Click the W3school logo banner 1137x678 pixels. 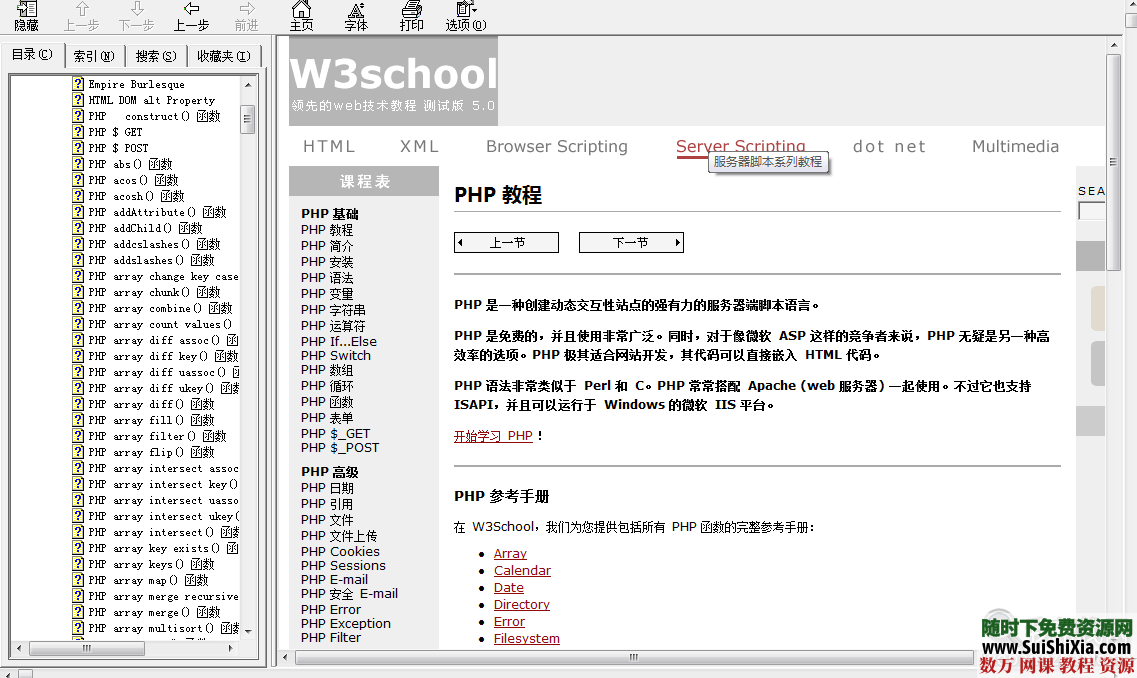click(x=393, y=81)
